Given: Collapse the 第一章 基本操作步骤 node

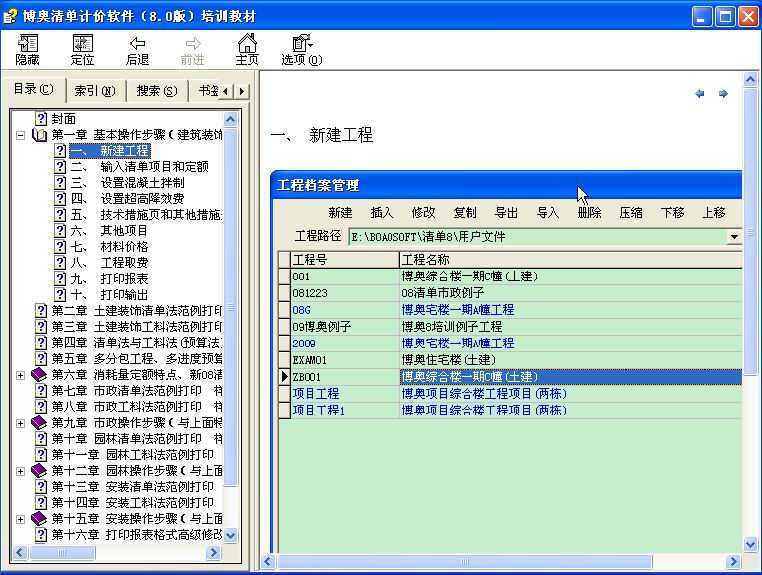Looking at the screenshot, I should pos(20,135).
